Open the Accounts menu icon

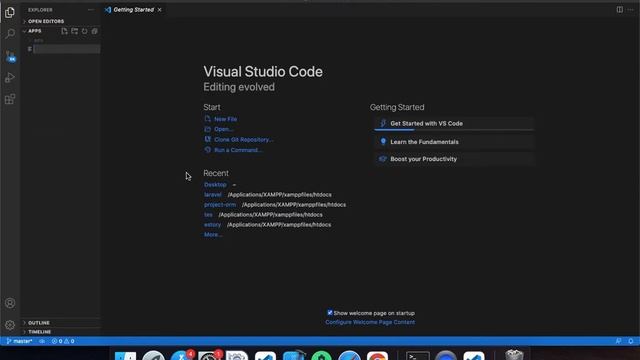[10, 303]
